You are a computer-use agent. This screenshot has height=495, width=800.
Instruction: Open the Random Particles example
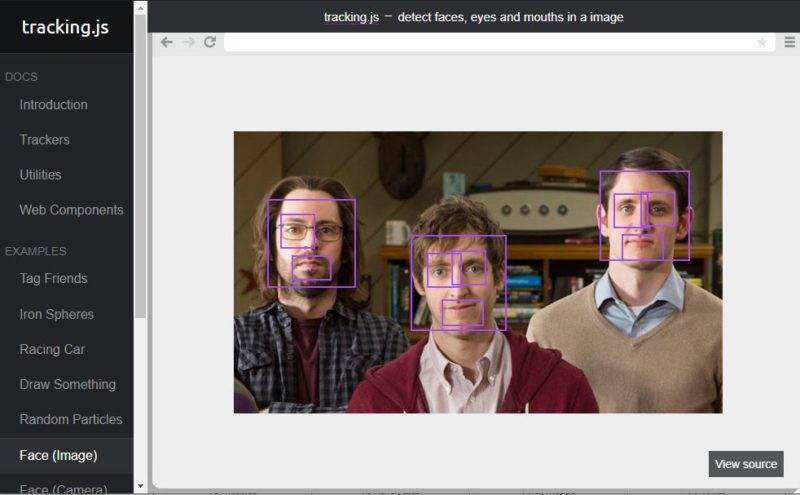point(70,419)
